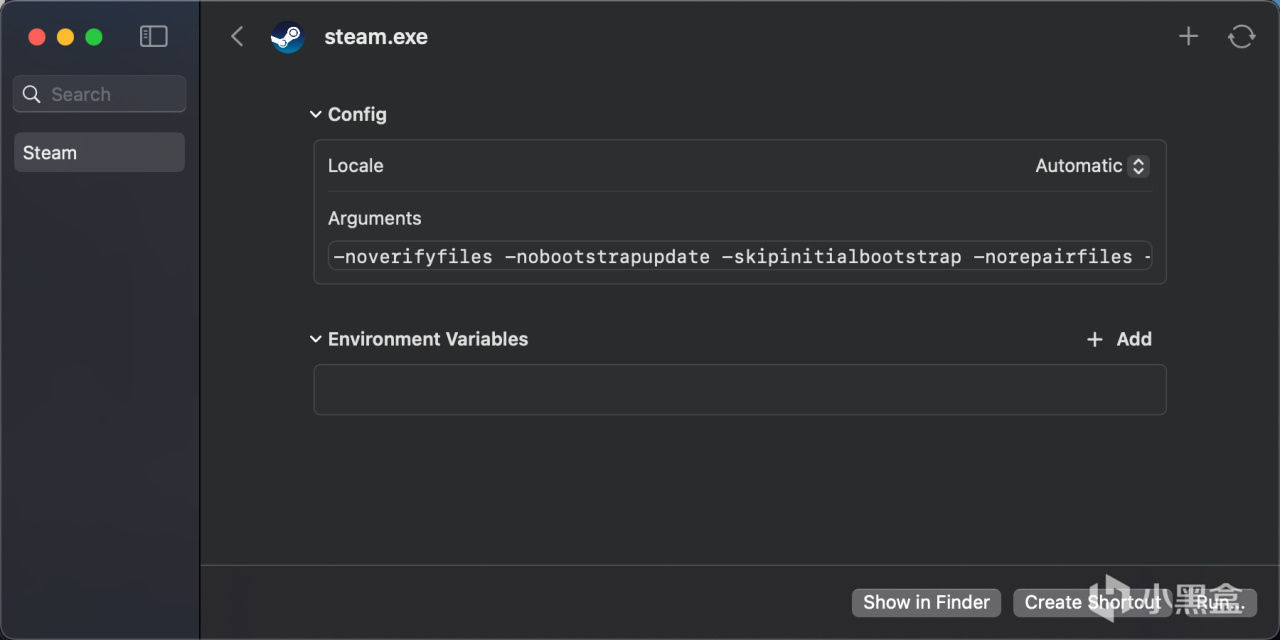Go back using the left chevron
Viewport: 1280px width, 640px height.
point(237,37)
